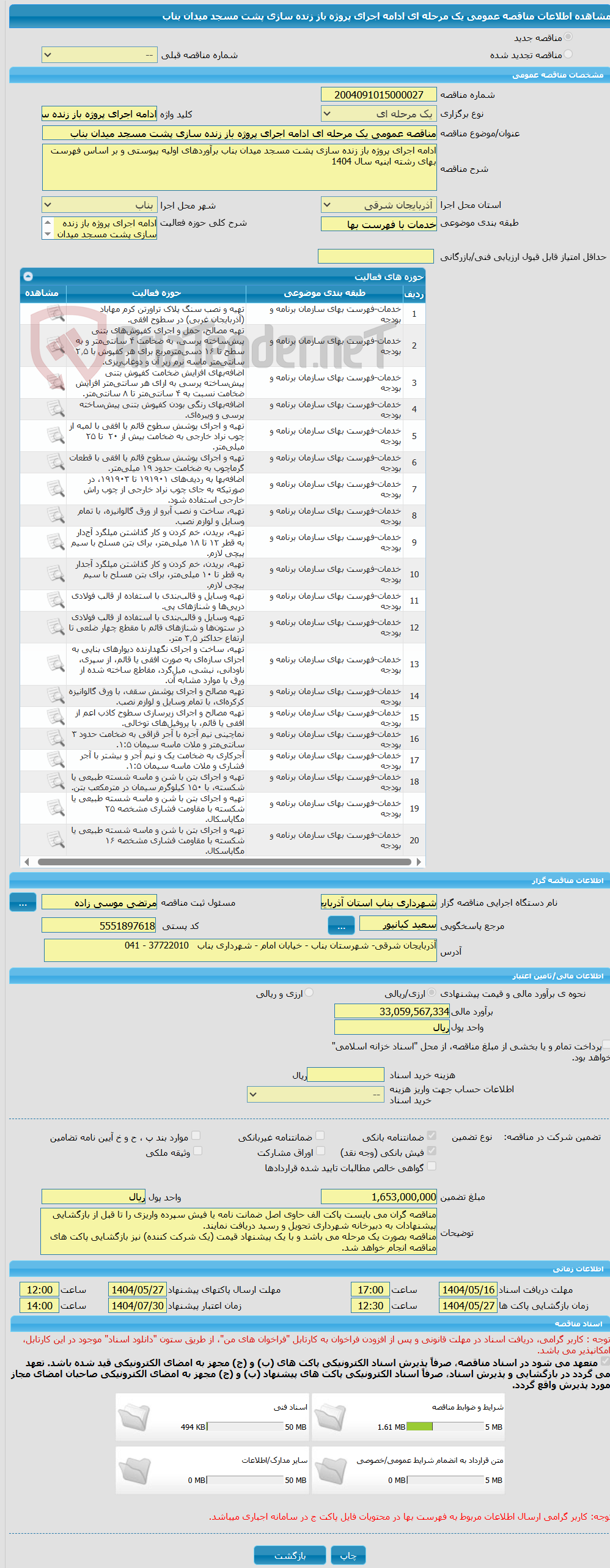Open view icon for activity row 2
This screenshot has height=1568, width=610.
tap(56, 346)
